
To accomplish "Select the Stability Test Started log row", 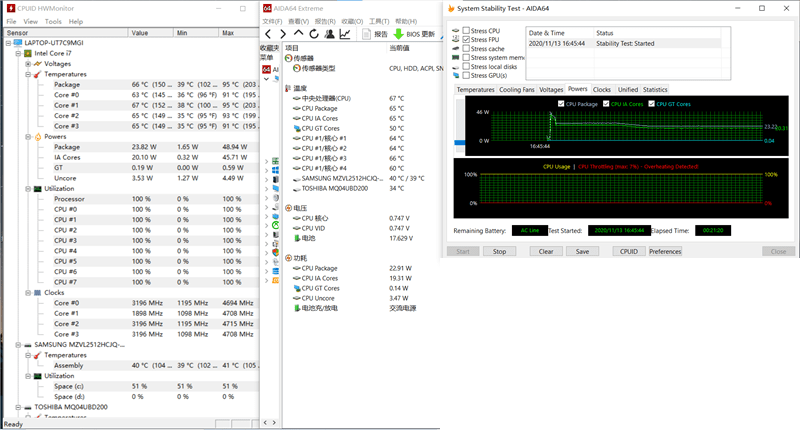I will [624, 43].
